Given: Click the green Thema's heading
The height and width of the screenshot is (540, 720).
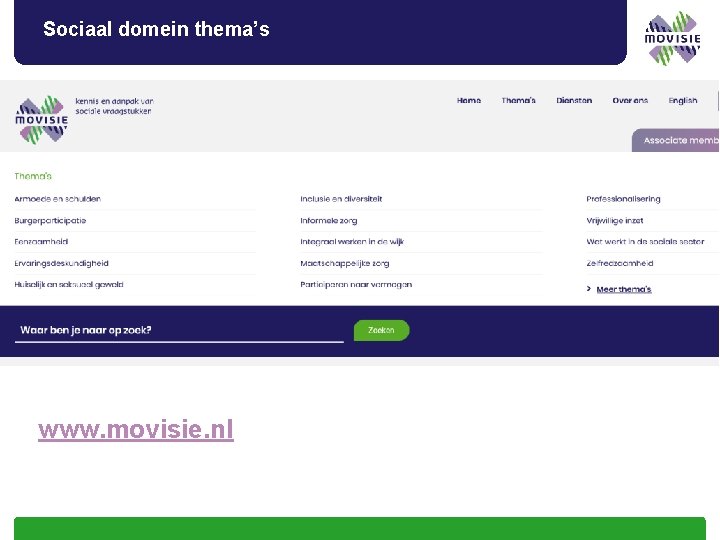Looking at the screenshot, I should 33,176.
